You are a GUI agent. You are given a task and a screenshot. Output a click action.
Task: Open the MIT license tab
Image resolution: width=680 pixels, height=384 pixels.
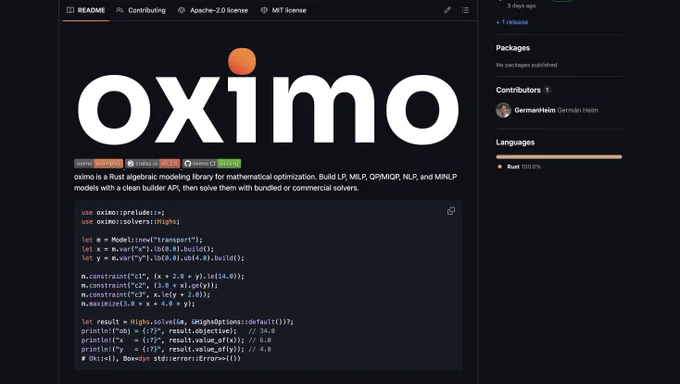coord(283,10)
